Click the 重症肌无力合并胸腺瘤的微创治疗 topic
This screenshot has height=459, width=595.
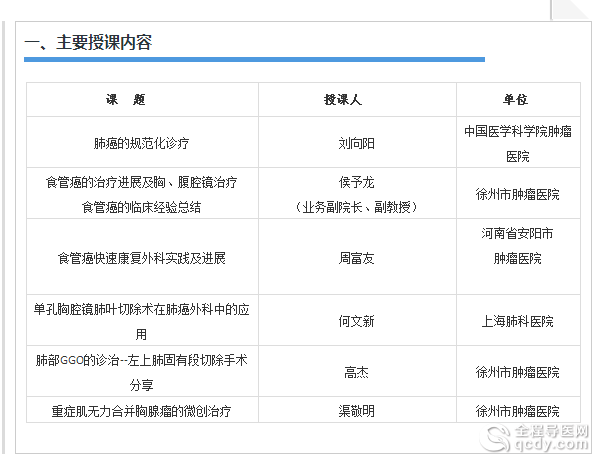tap(141, 411)
